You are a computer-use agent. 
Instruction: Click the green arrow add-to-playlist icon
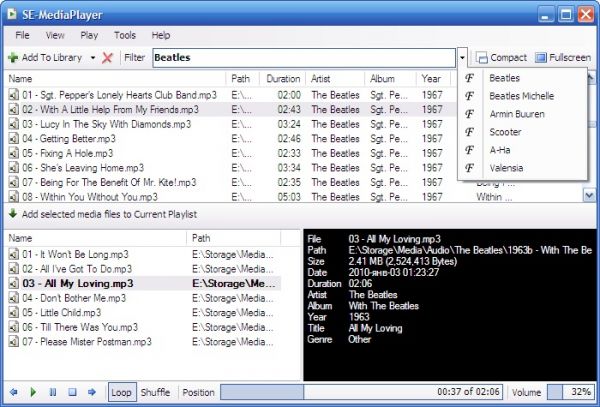[12, 214]
